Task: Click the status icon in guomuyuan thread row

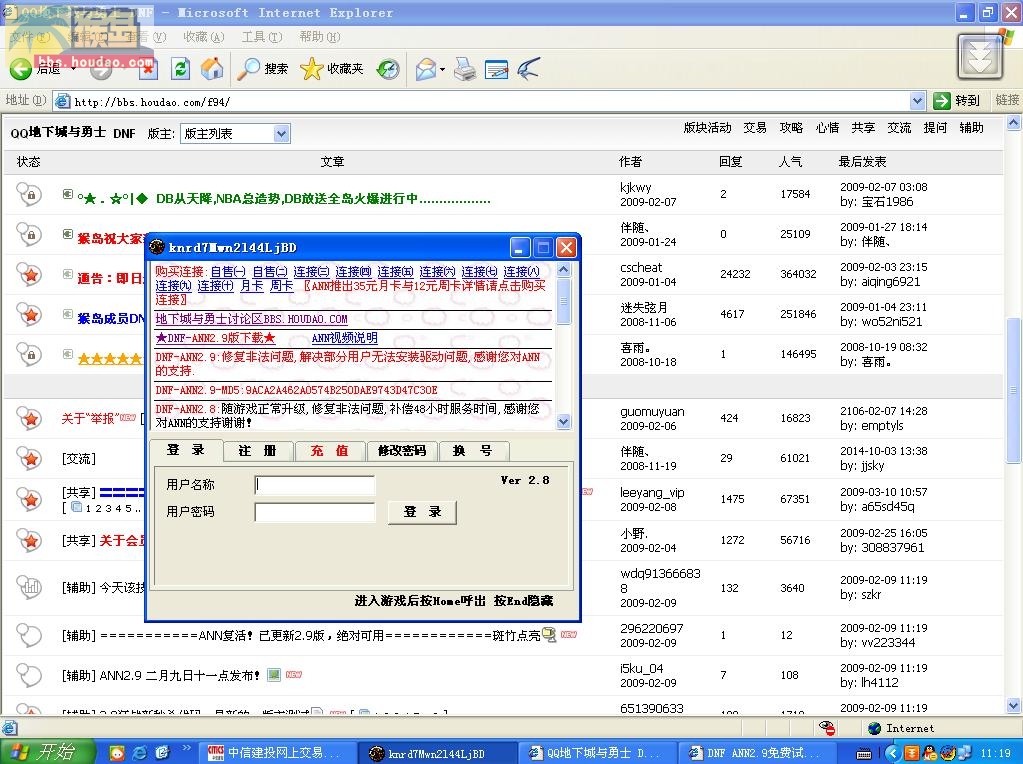Action: click(29, 418)
